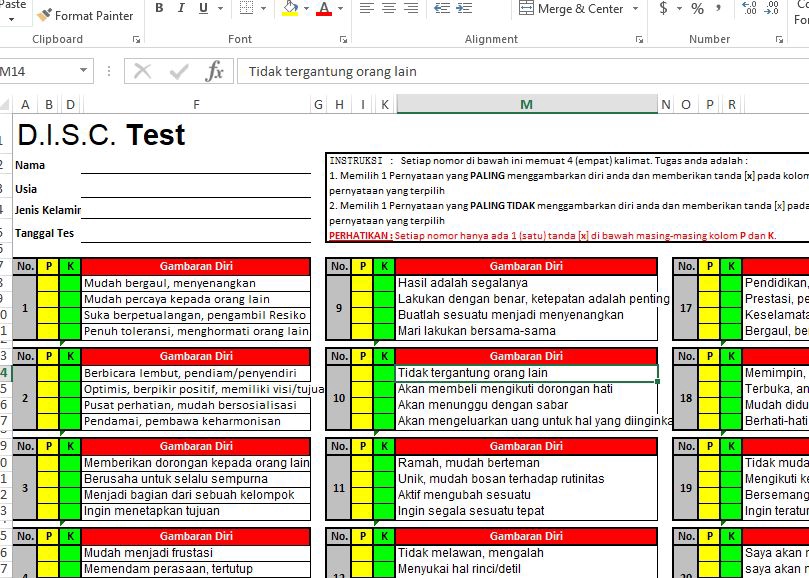Toggle italic formatting

[181, 8]
